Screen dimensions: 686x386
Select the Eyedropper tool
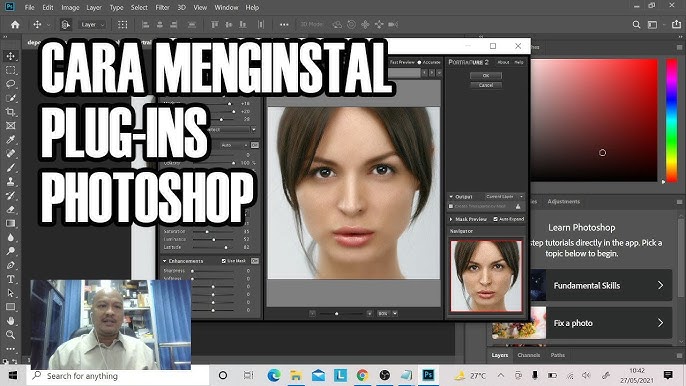pyautogui.click(x=10, y=140)
